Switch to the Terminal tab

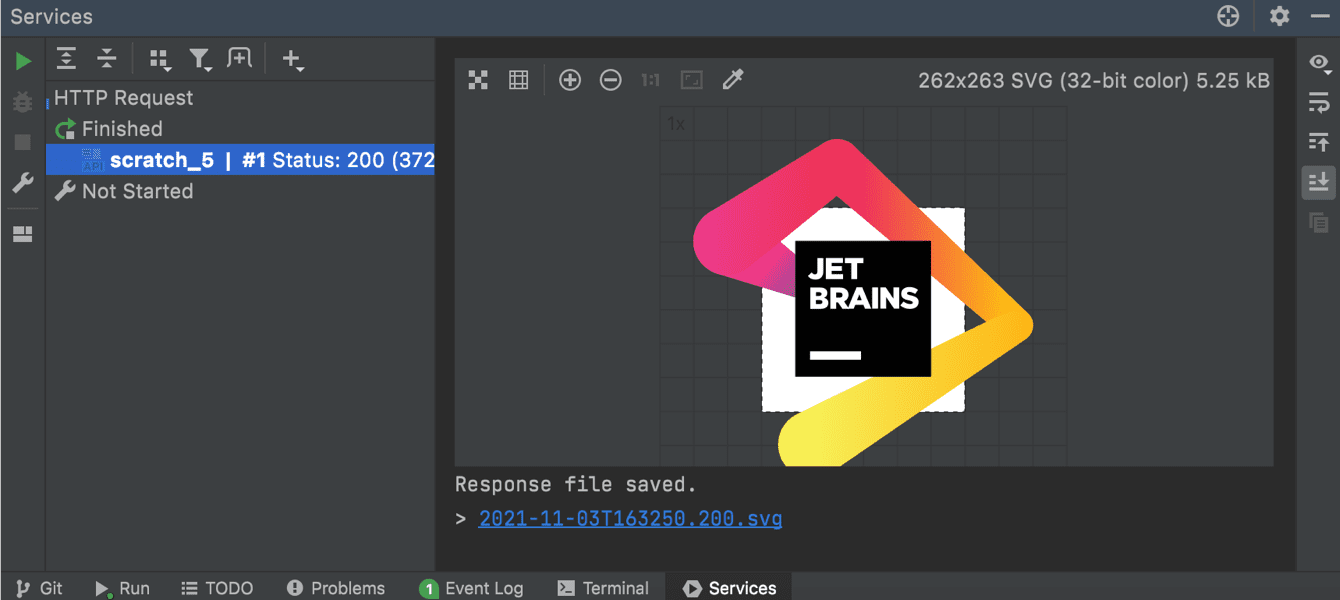pyautogui.click(x=604, y=588)
